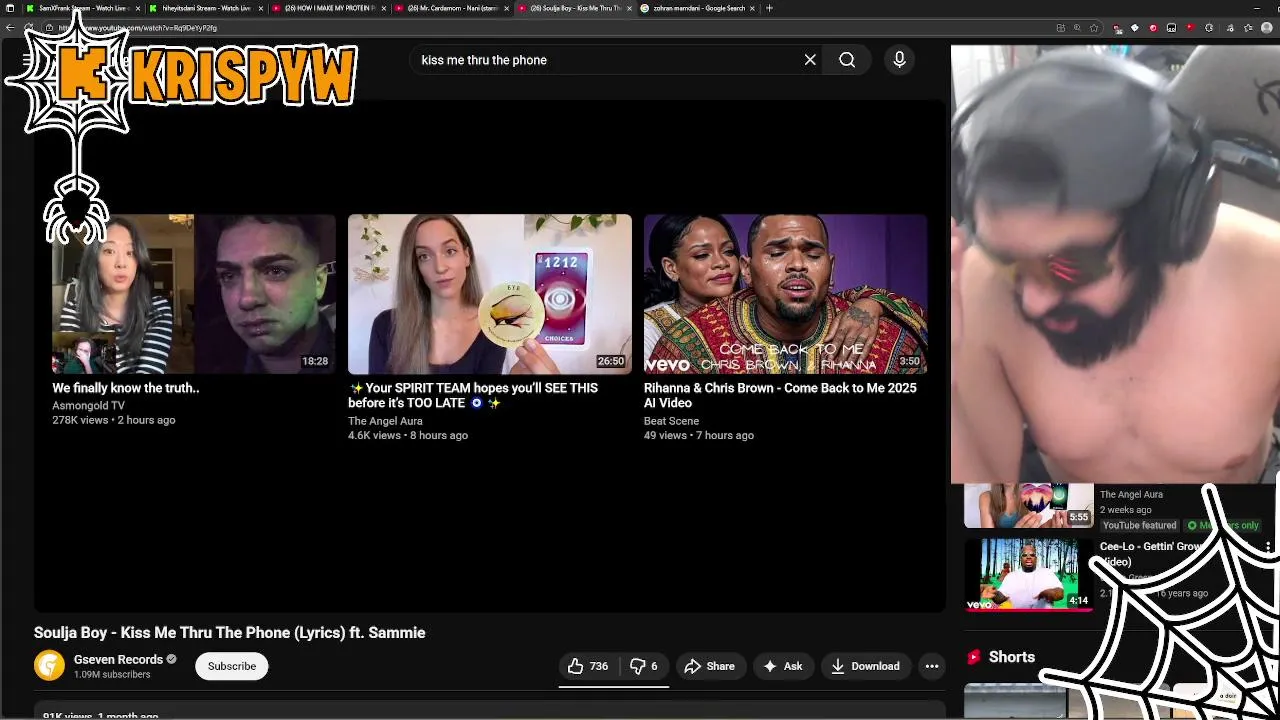The image size is (1280, 720).
Task: Click the browser address bar URL
Action: point(138,28)
